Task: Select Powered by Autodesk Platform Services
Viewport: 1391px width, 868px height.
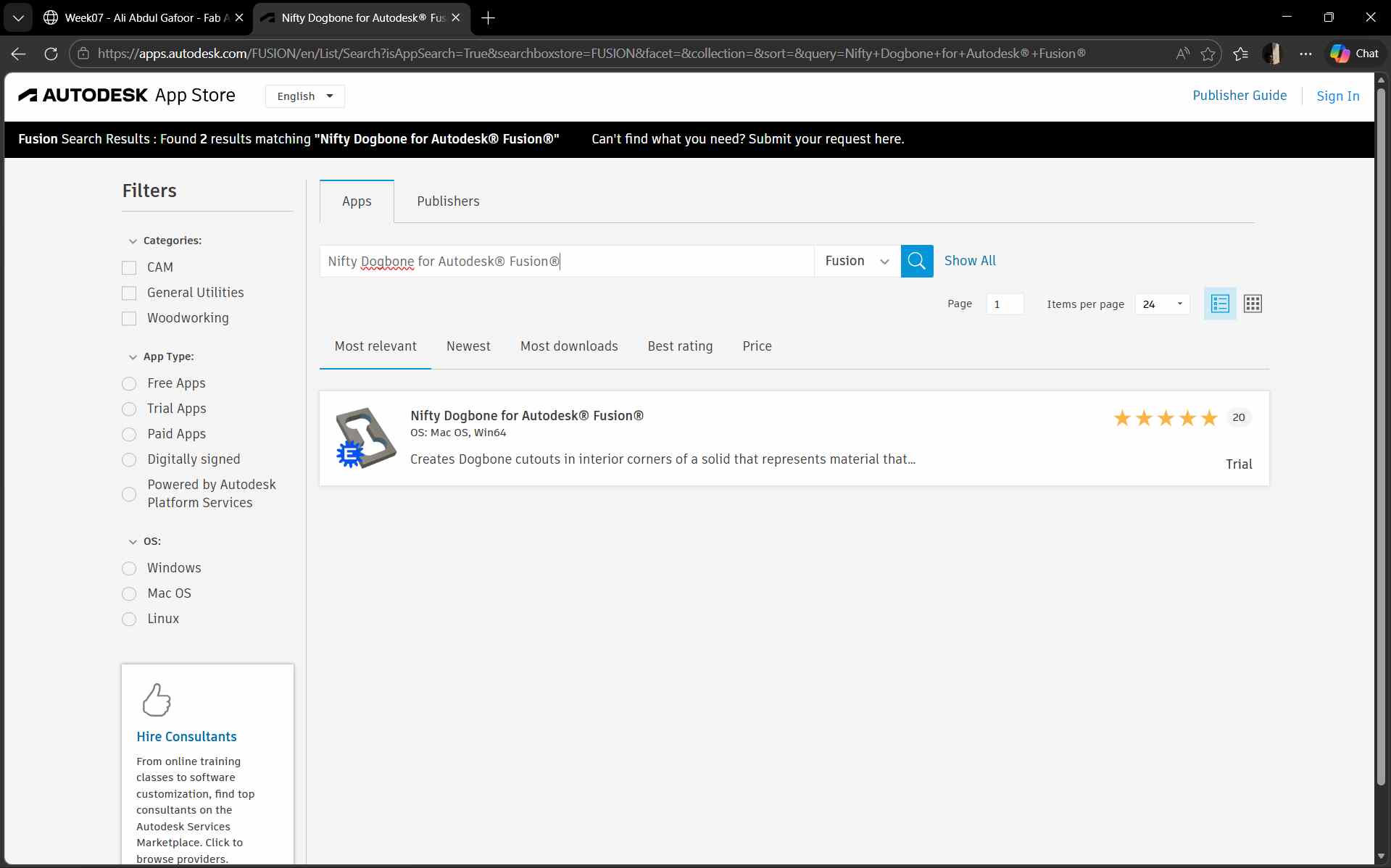Action: click(129, 494)
